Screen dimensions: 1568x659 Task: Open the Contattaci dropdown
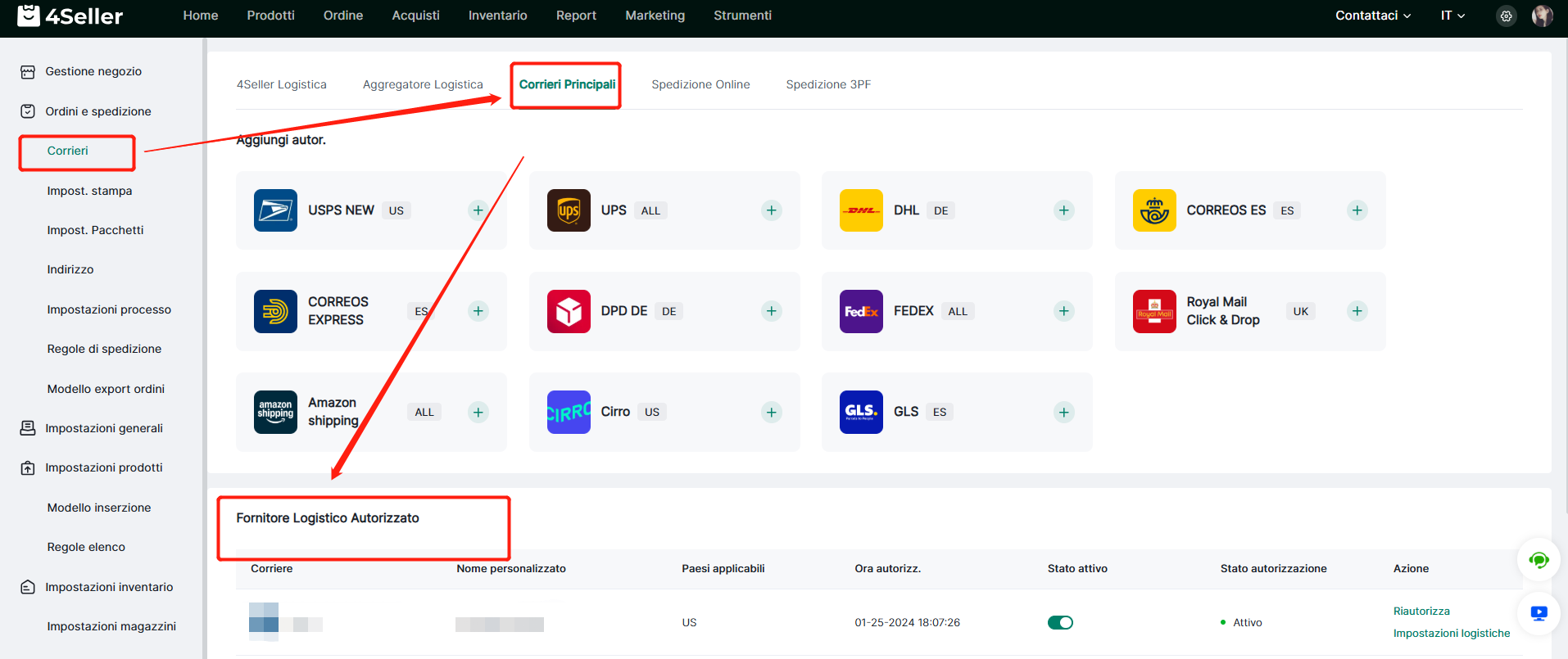pos(1373,16)
